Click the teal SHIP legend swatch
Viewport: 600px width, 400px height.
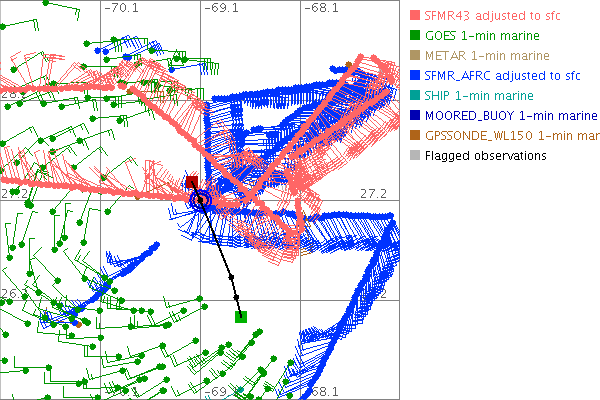click(x=414, y=95)
